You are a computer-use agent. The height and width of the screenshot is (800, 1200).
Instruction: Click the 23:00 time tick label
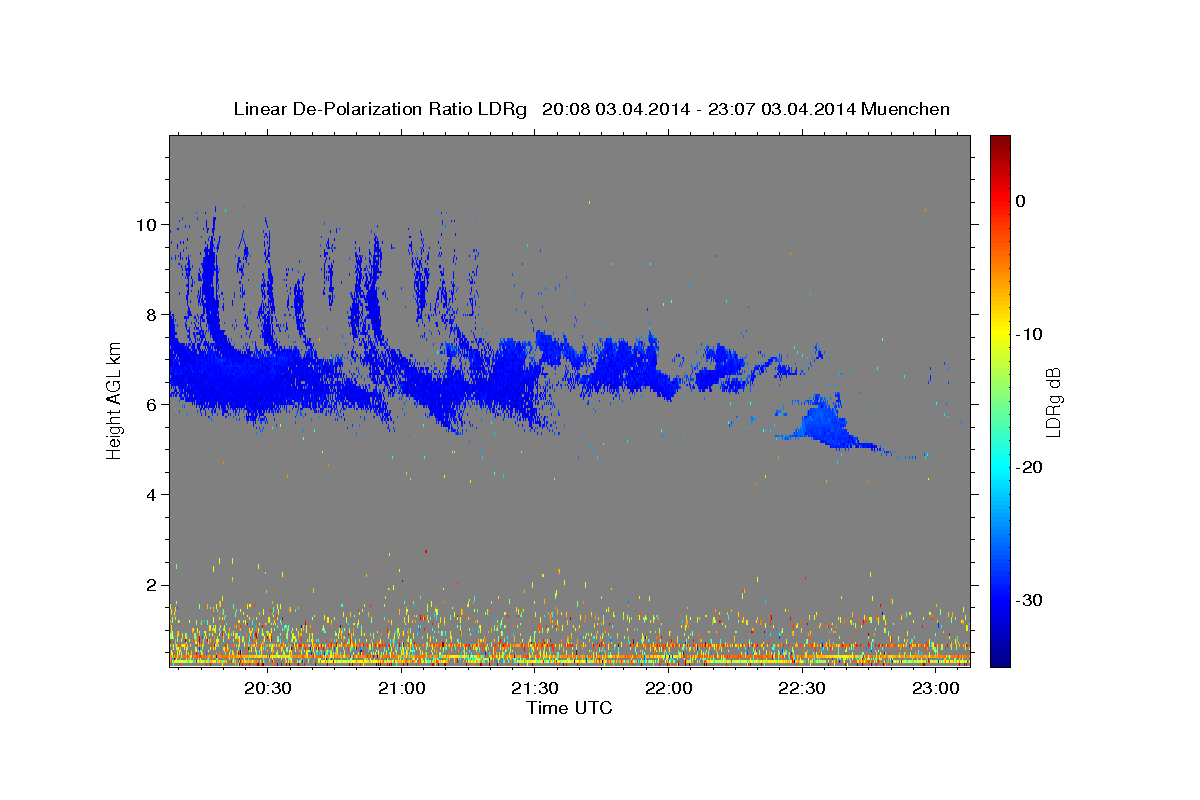coord(936,688)
